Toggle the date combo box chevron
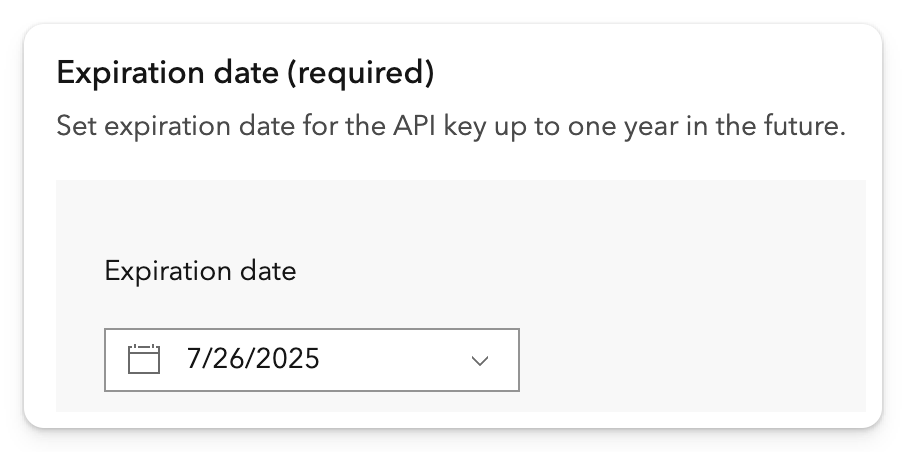The width and height of the screenshot is (906, 452). pyautogui.click(x=480, y=360)
